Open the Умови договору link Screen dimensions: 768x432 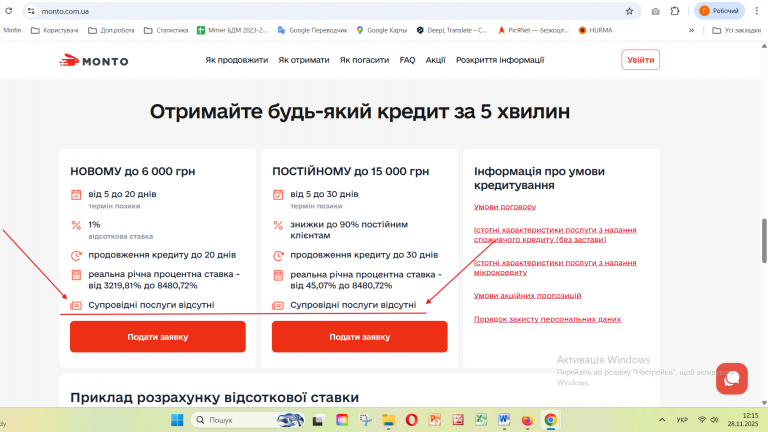point(505,207)
